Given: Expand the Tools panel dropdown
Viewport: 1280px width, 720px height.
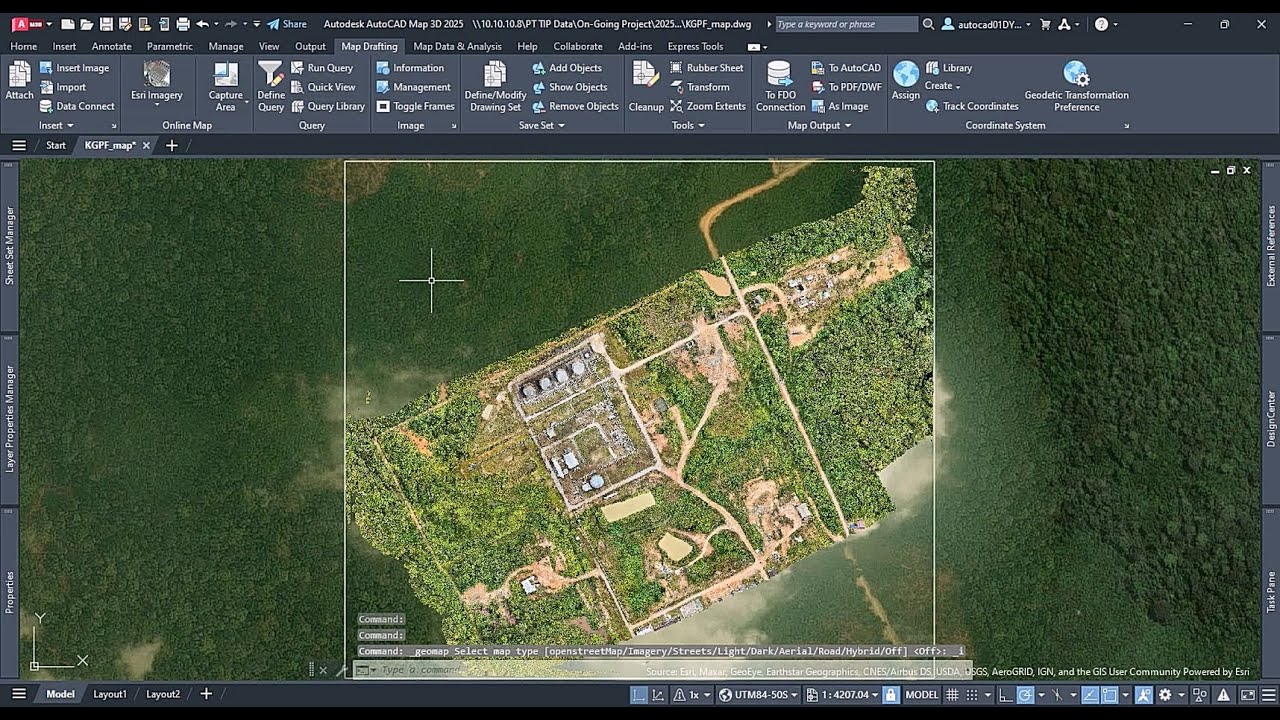Looking at the screenshot, I should (688, 126).
